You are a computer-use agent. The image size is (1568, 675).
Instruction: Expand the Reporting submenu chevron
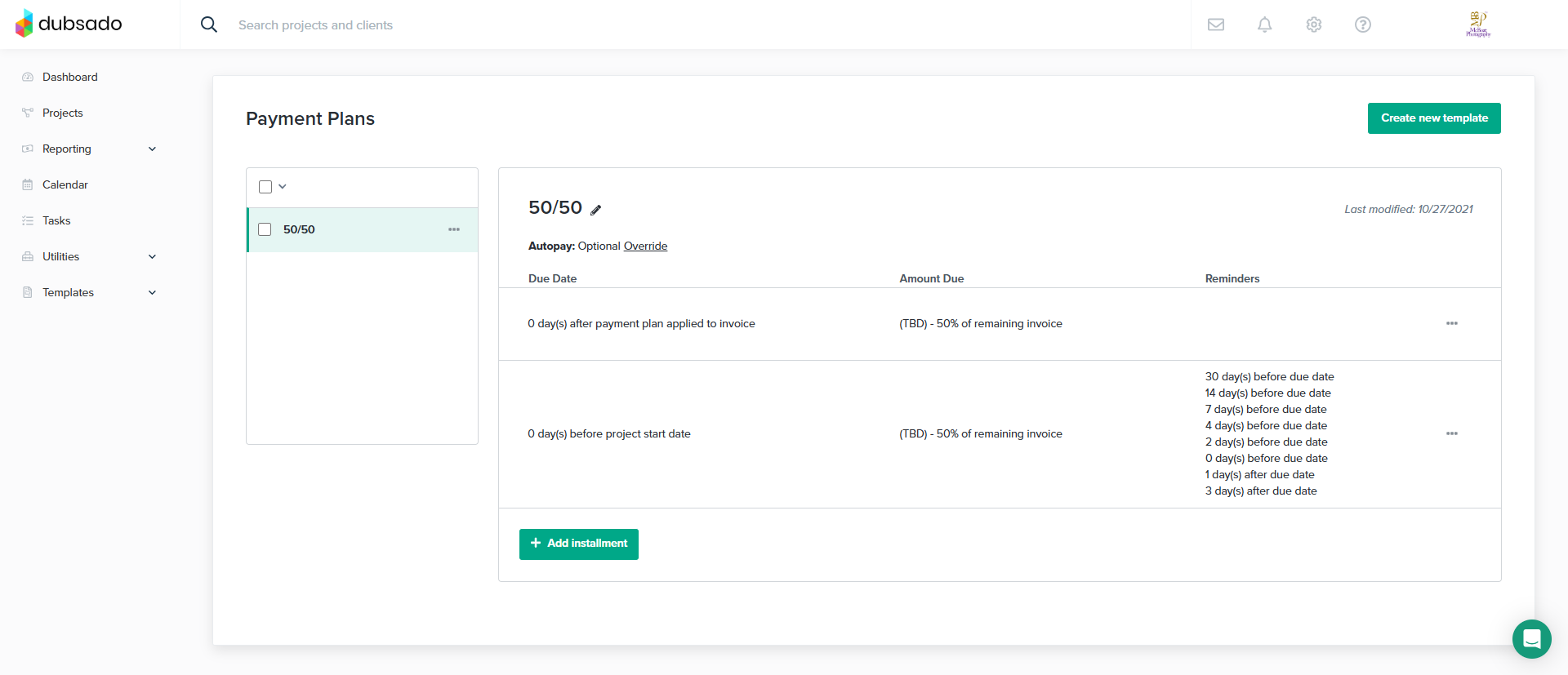tap(152, 149)
